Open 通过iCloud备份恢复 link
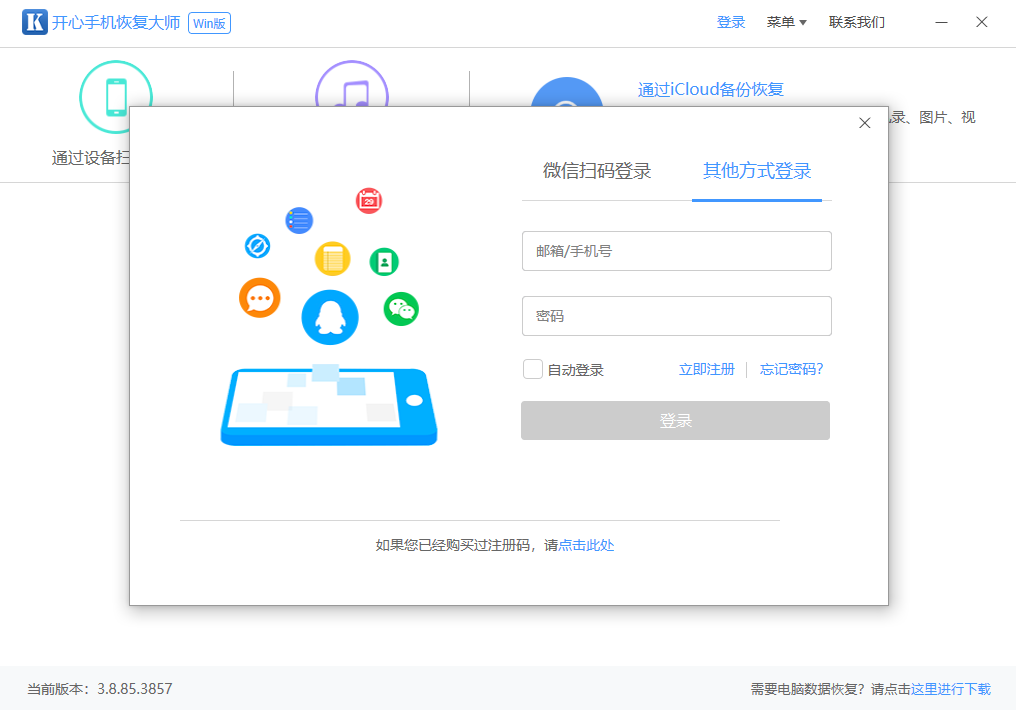Image resolution: width=1016 pixels, height=710 pixels. (x=711, y=89)
